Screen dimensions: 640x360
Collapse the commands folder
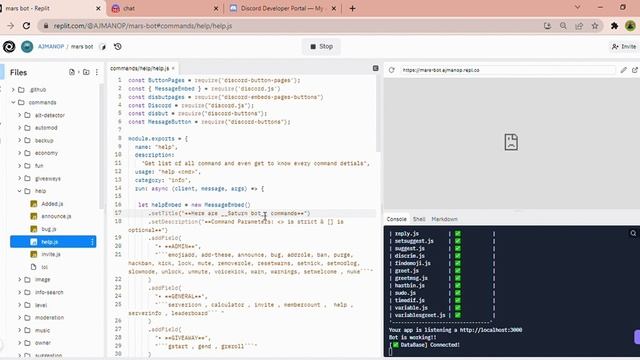click(13, 102)
